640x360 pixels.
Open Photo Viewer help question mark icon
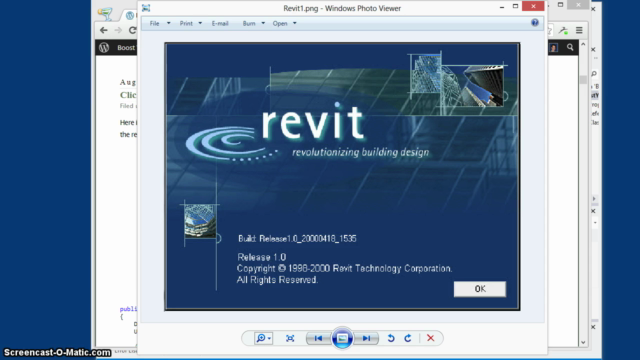point(535,23)
